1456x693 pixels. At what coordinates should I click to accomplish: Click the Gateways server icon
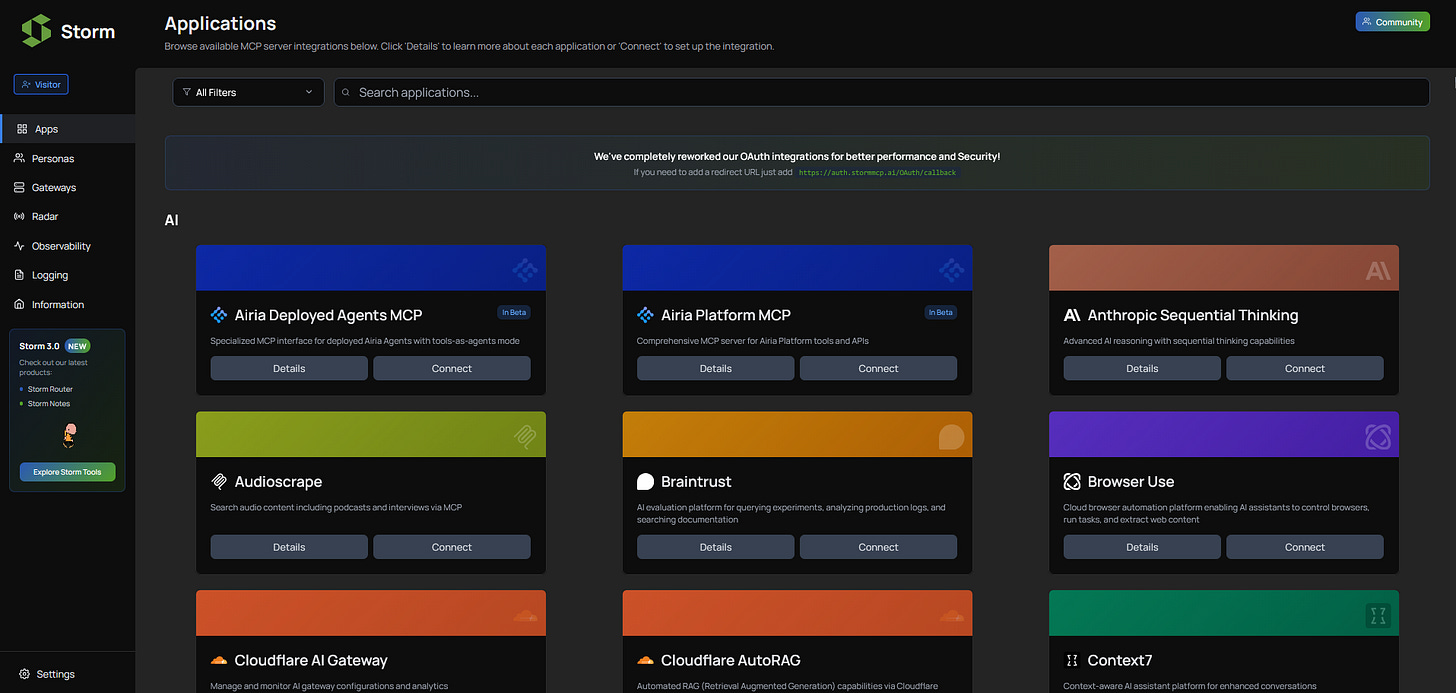point(20,187)
